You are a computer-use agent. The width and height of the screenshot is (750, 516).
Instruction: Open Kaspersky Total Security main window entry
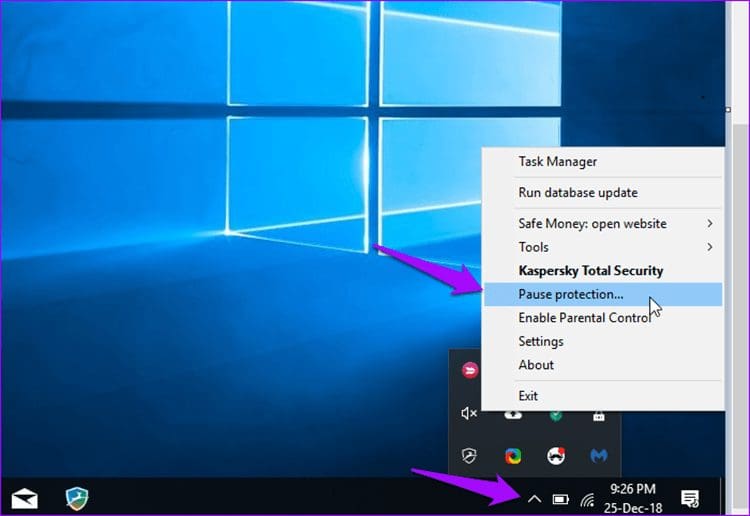(603, 271)
